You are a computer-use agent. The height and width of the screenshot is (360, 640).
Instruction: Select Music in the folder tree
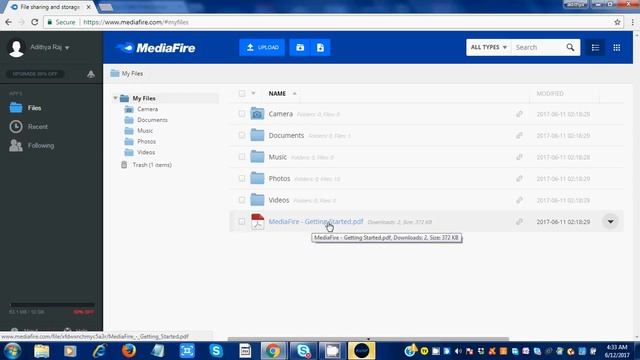tap(145, 131)
